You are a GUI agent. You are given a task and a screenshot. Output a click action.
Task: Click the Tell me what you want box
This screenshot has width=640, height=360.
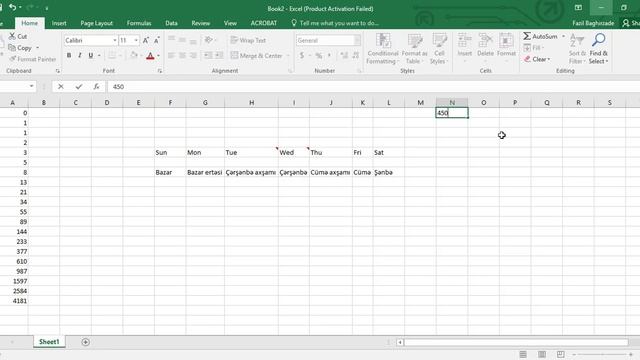[335, 23]
